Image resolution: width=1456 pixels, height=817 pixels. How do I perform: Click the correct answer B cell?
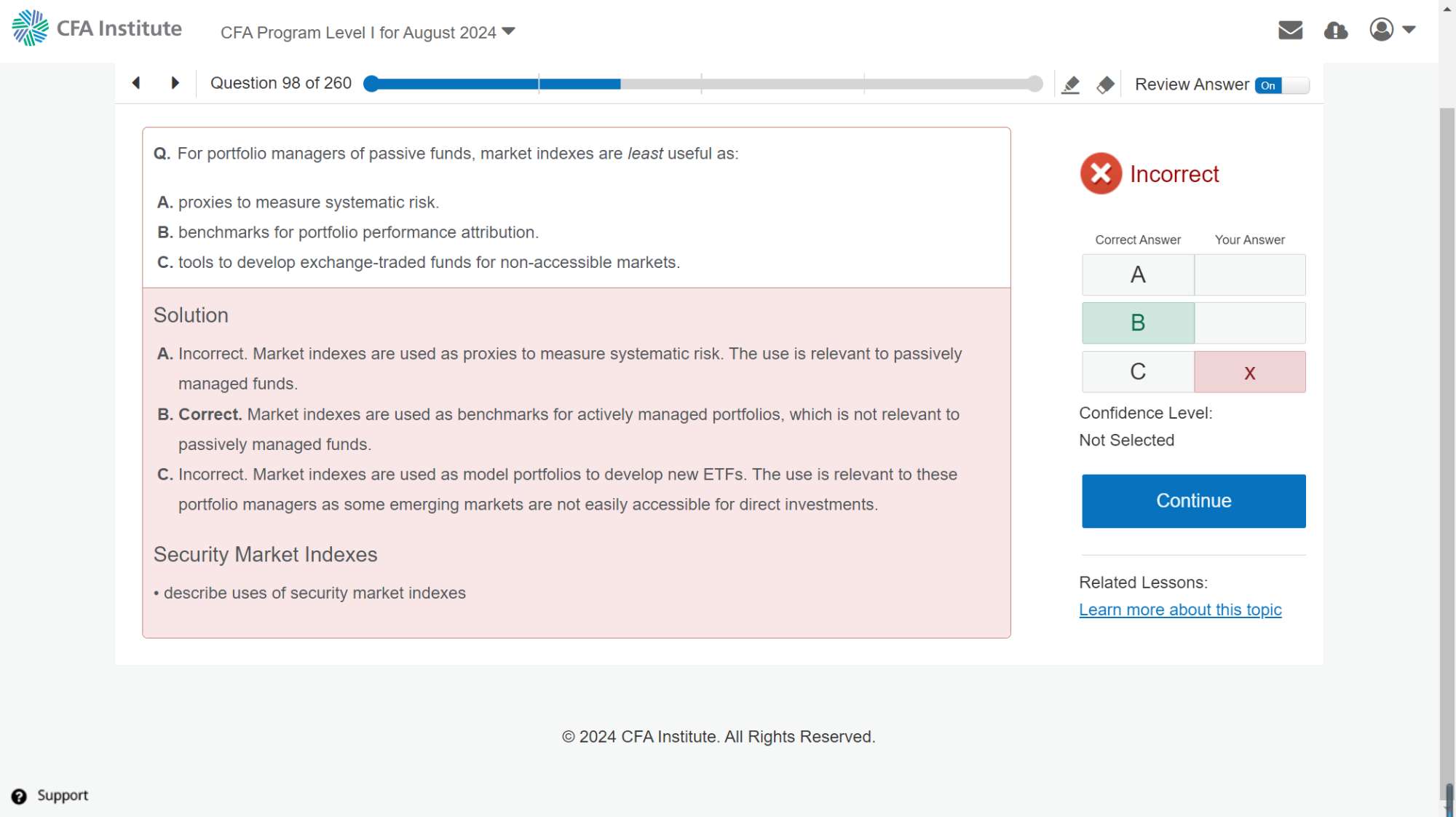[x=1138, y=323]
